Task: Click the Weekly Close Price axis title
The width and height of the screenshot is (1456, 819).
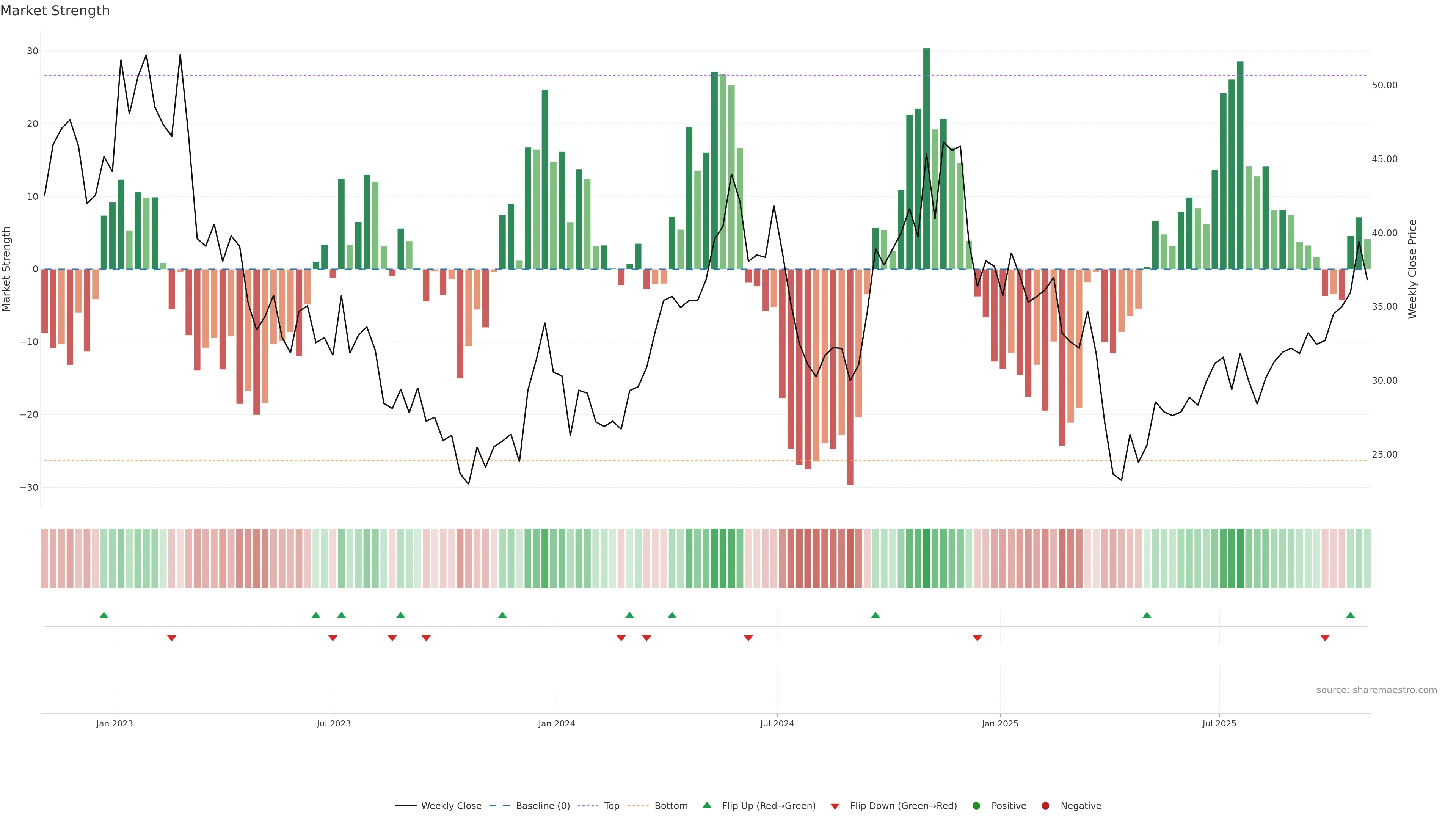Action: coord(1412,269)
